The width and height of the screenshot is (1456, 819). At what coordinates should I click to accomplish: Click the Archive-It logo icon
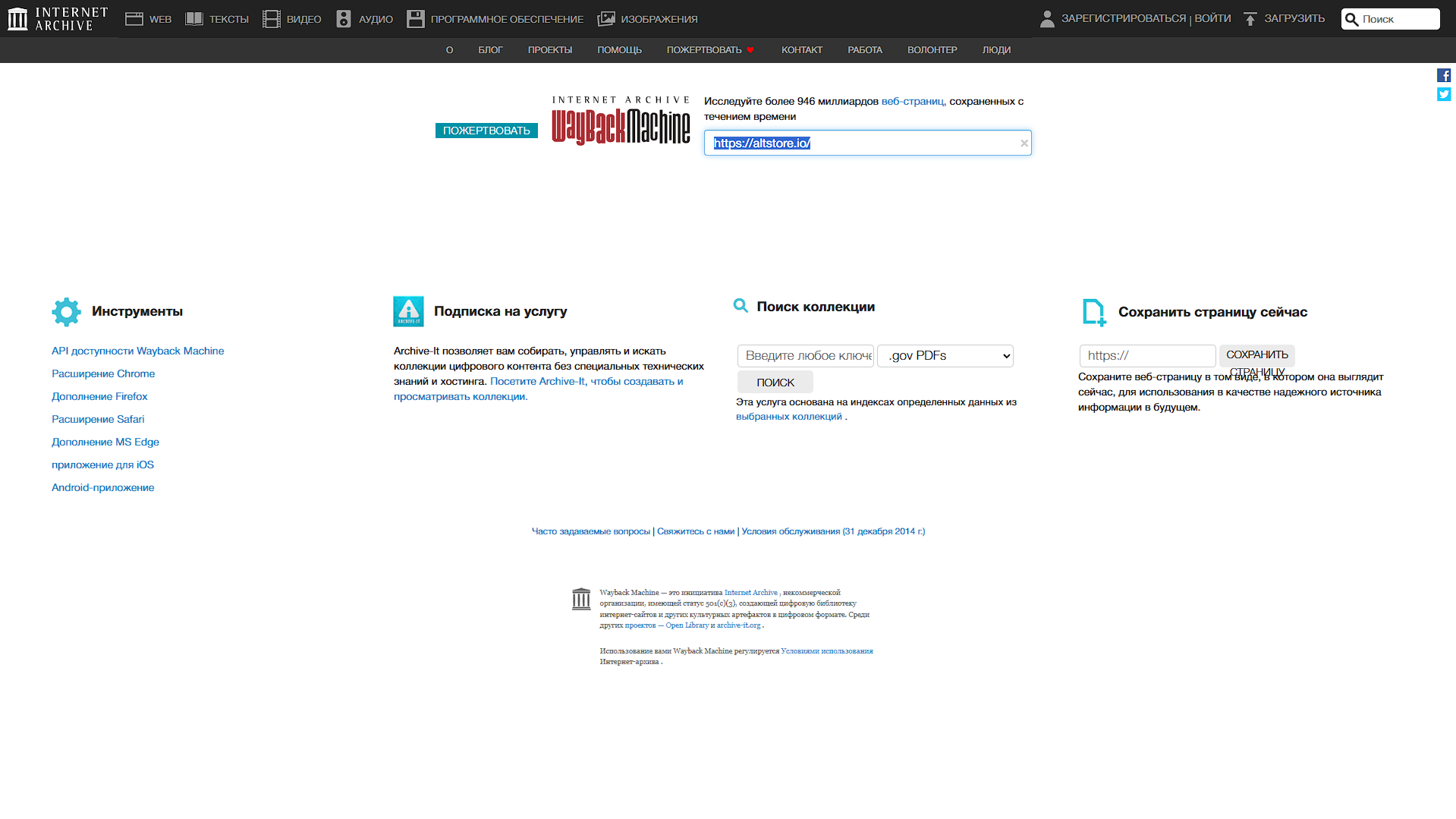408,312
